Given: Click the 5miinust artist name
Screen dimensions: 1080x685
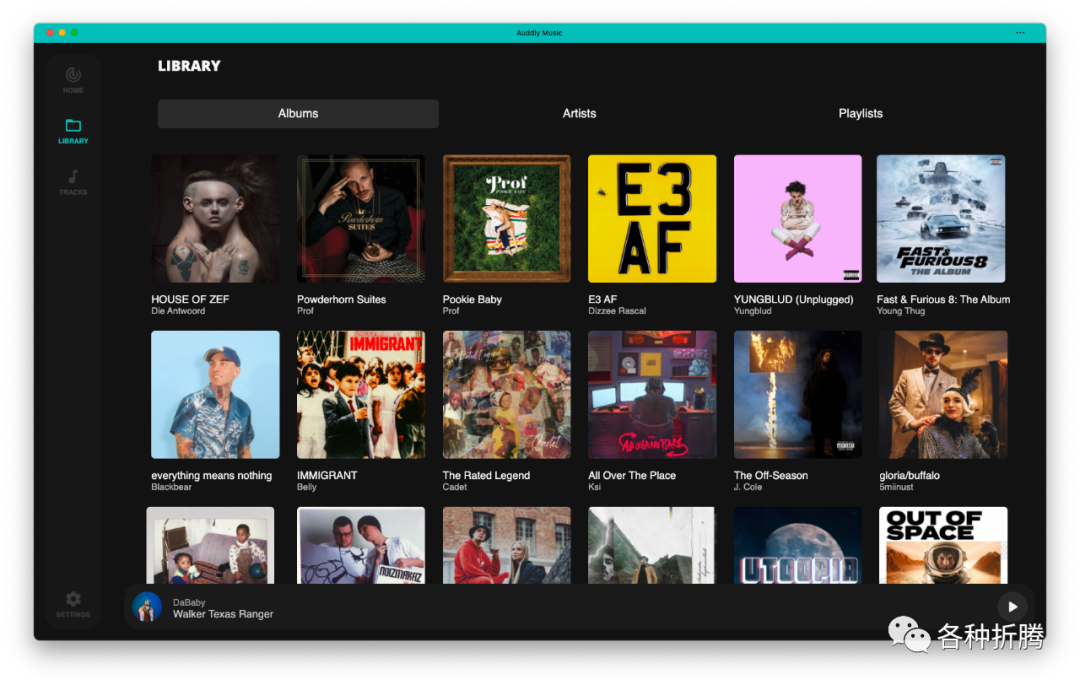Looking at the screenshot, I should coord(896,487).
